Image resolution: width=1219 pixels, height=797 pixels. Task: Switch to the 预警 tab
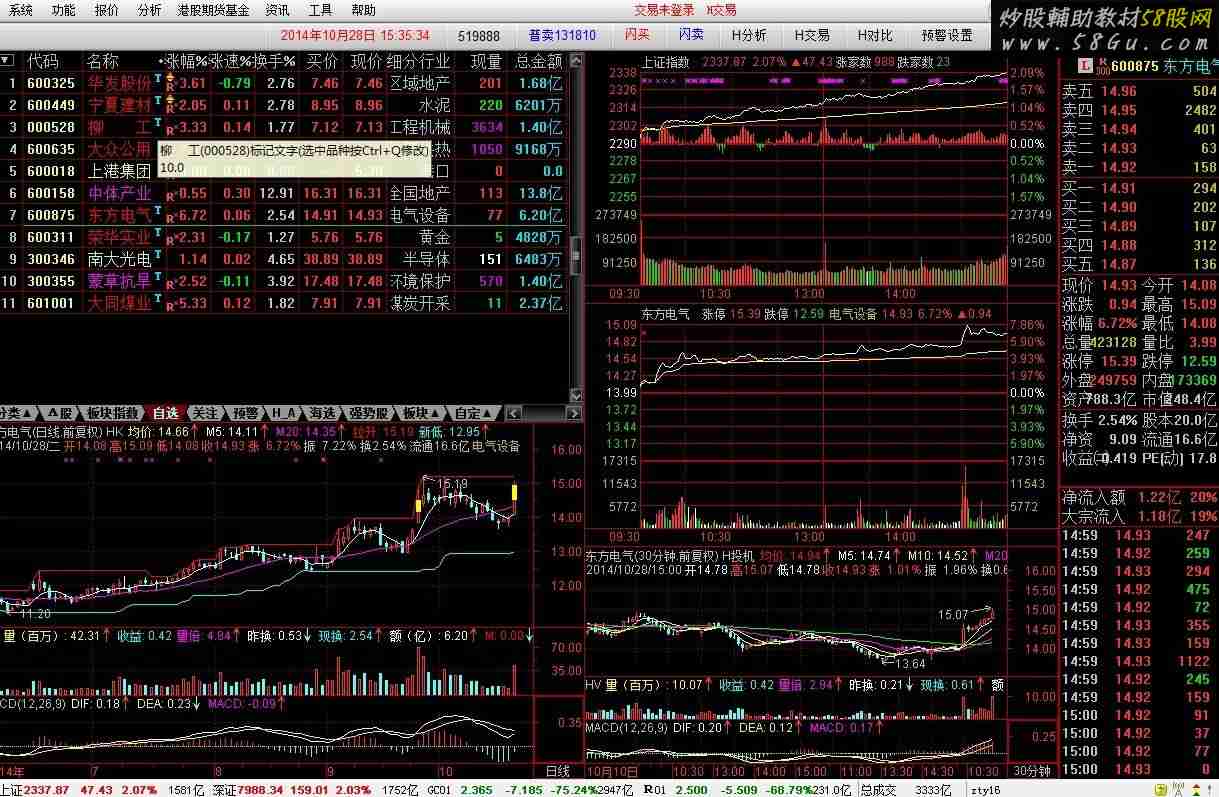[x=245, y=413]
